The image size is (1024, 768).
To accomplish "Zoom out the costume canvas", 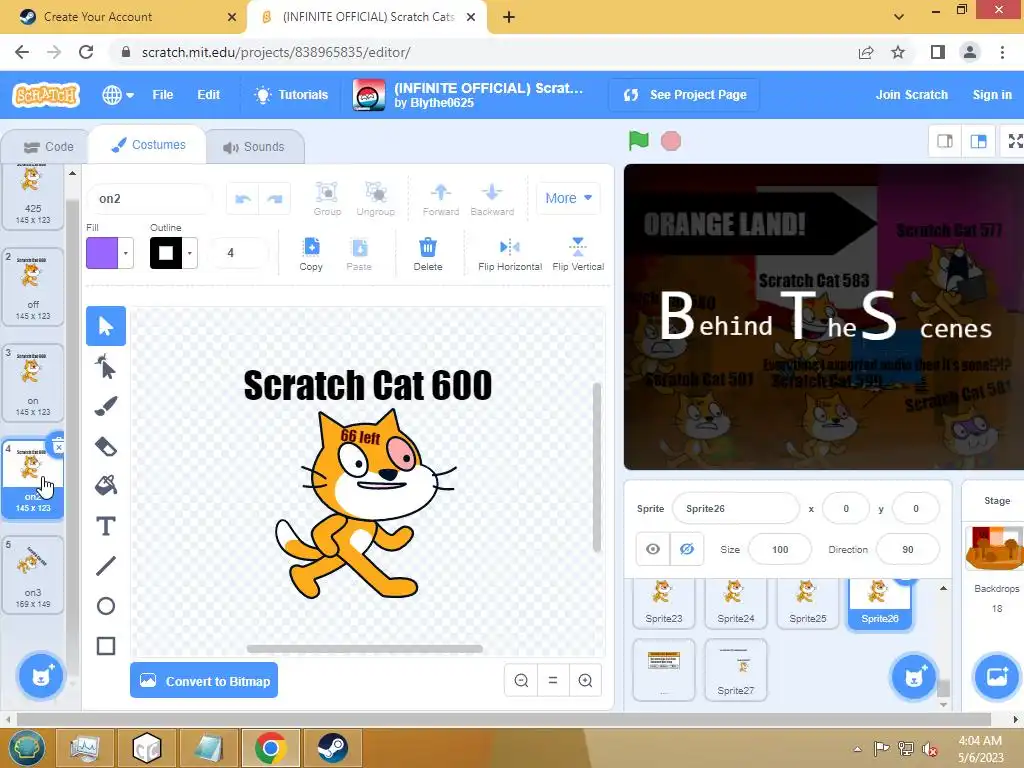I will (521, 680).
